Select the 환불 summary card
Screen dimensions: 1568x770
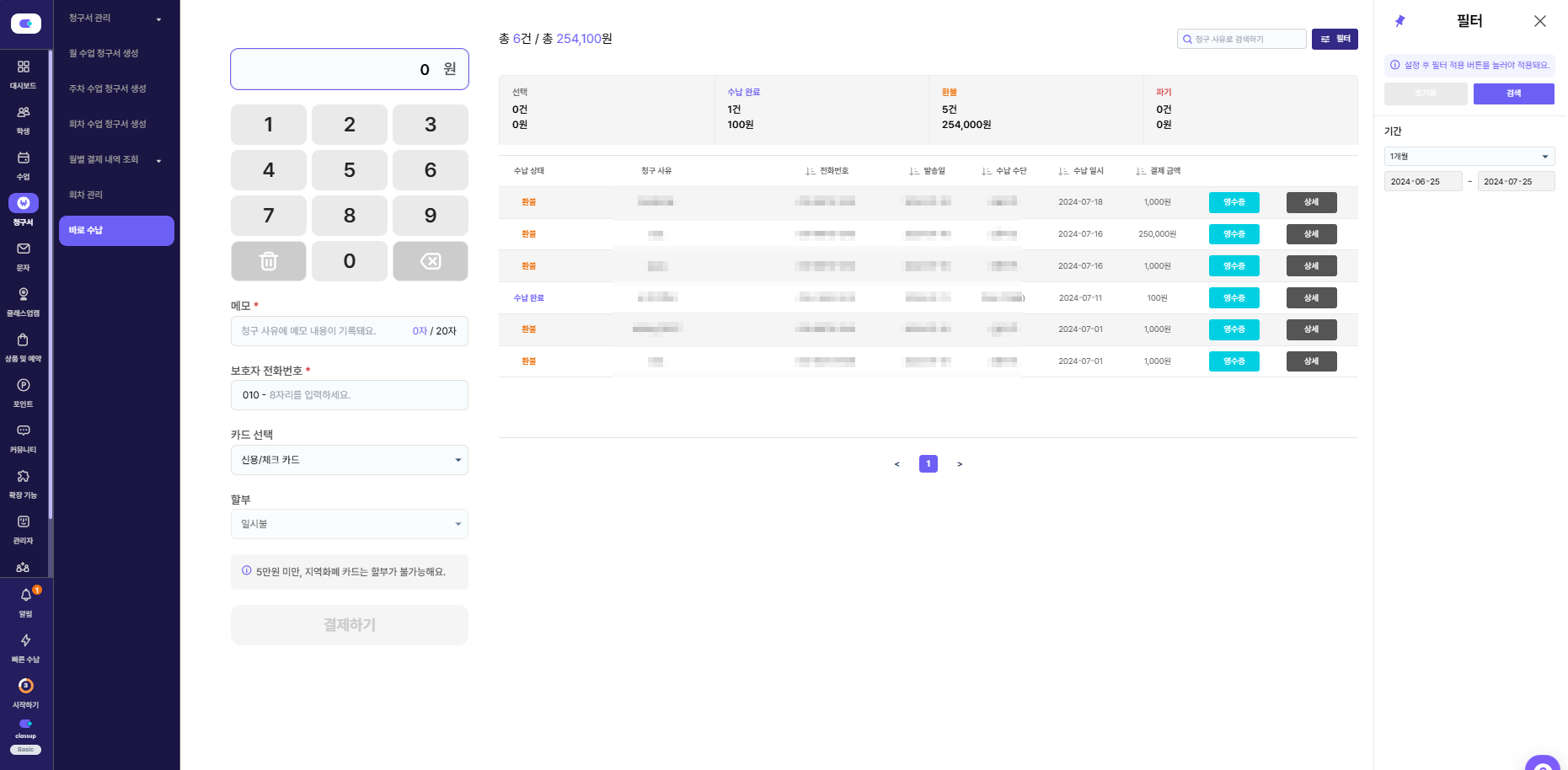point(1036,110)
